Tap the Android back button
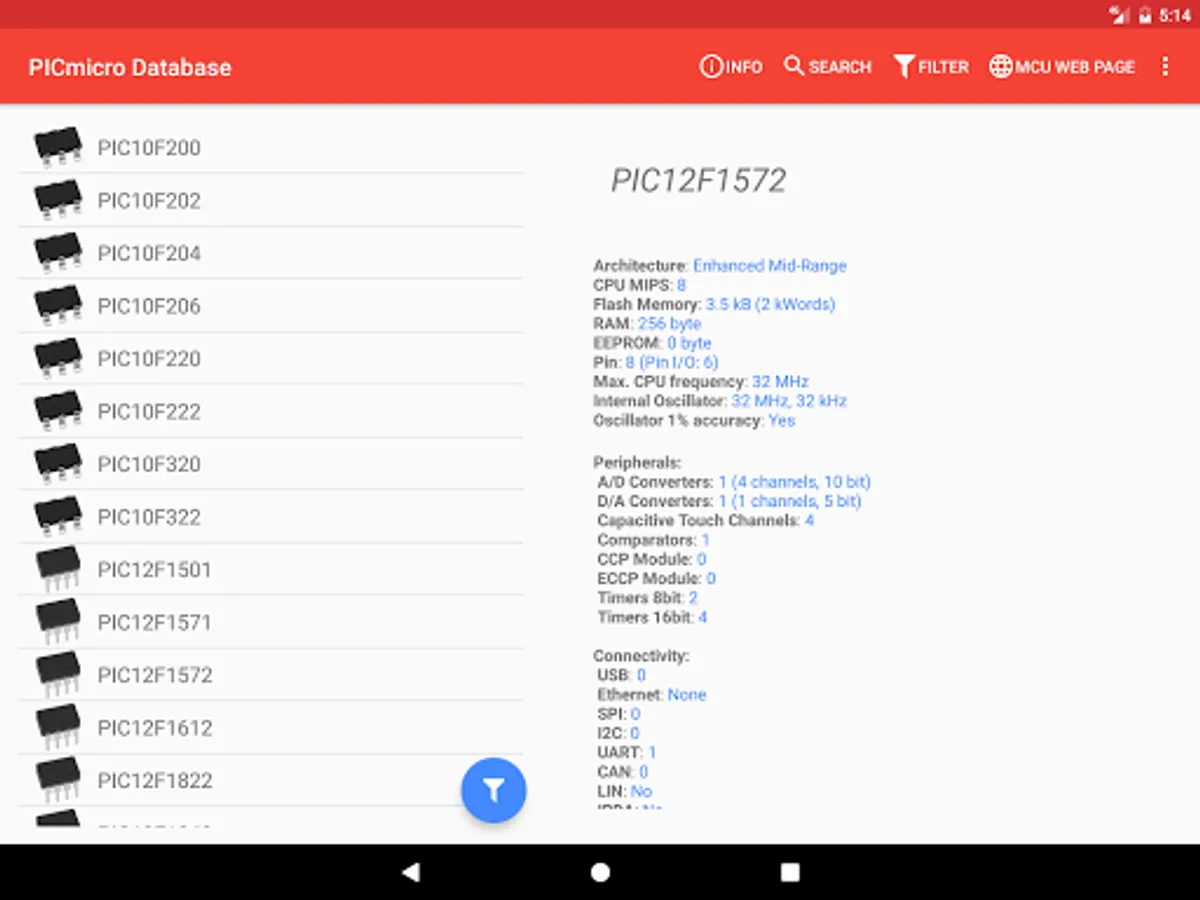Screen dimensions: 1200x900 point(410,872)
